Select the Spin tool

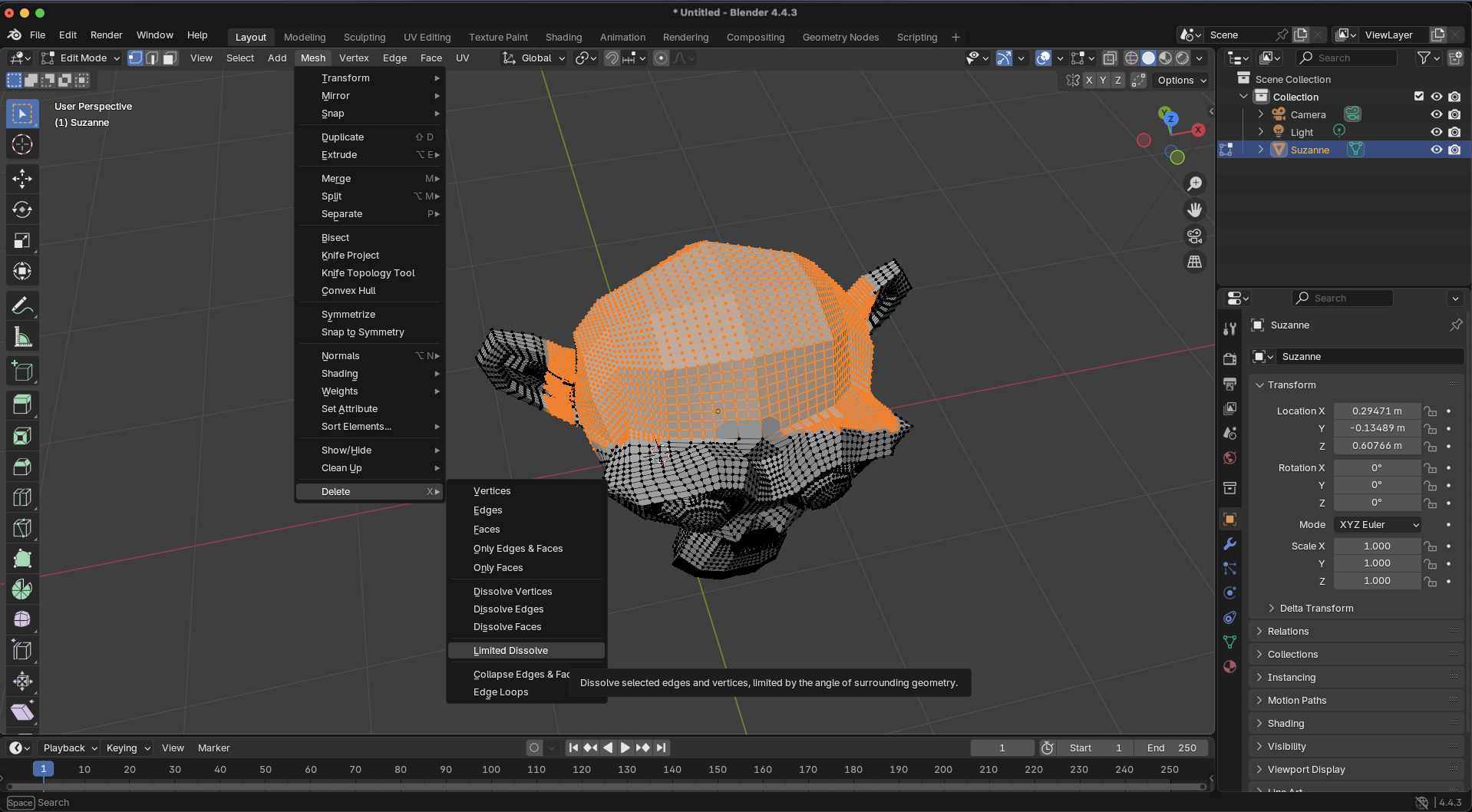pos(22,589)
